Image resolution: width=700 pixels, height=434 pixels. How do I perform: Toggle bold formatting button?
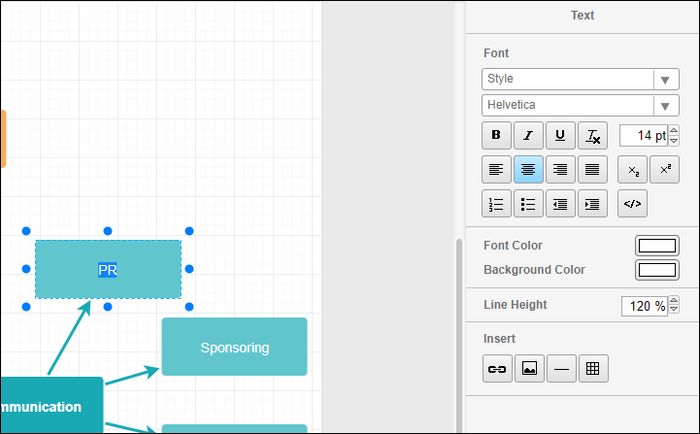pos(496,135)
